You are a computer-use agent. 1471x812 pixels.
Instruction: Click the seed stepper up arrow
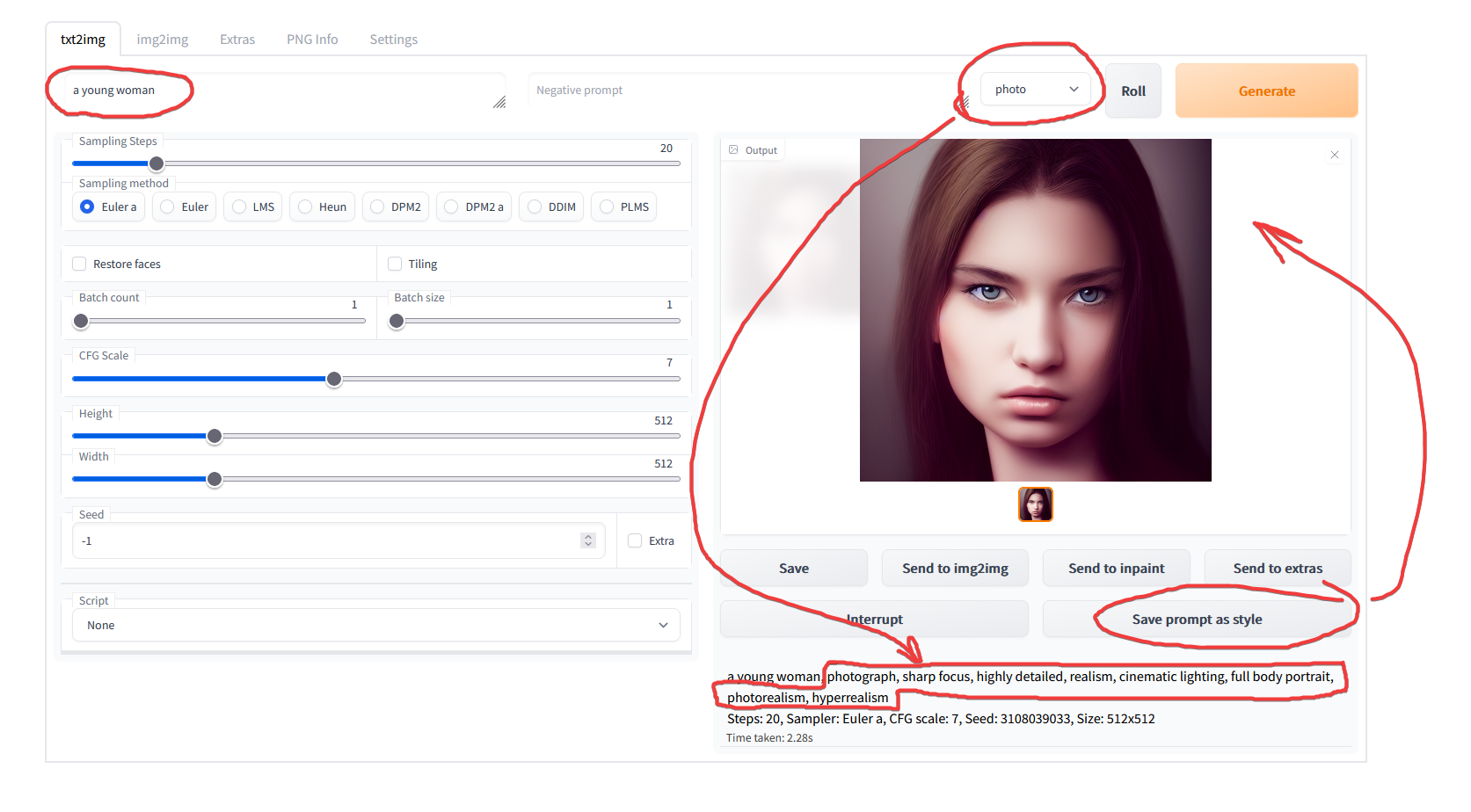(587, 535)
